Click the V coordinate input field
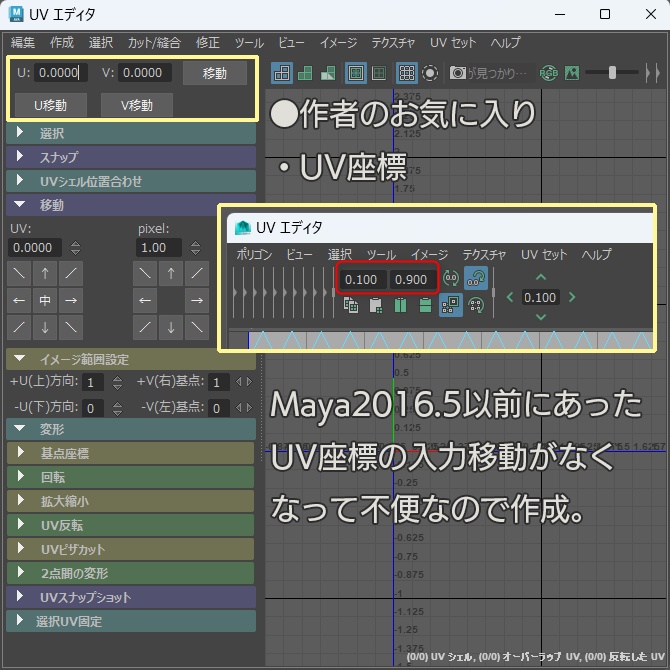Image resolution: width=670 pixels, height=670 pixels. point(144,73)
